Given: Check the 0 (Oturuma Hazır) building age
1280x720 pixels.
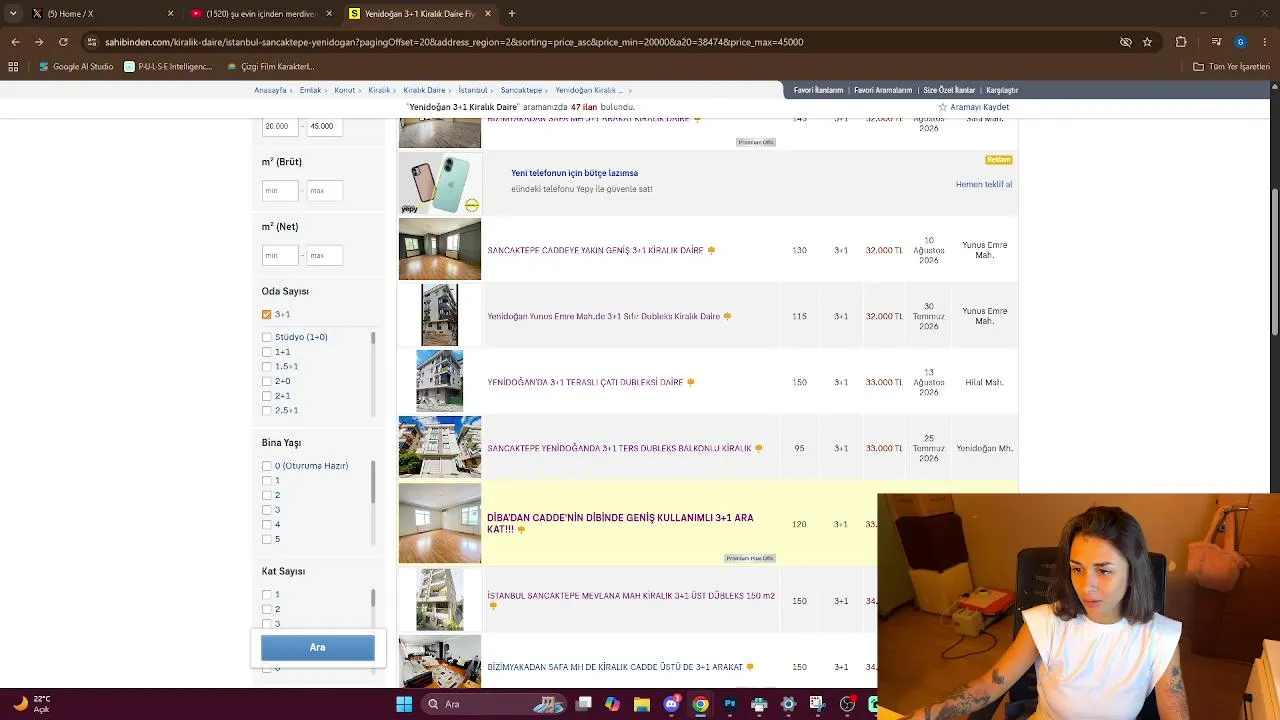Looking at the screenshot, I should pos(267,466).
